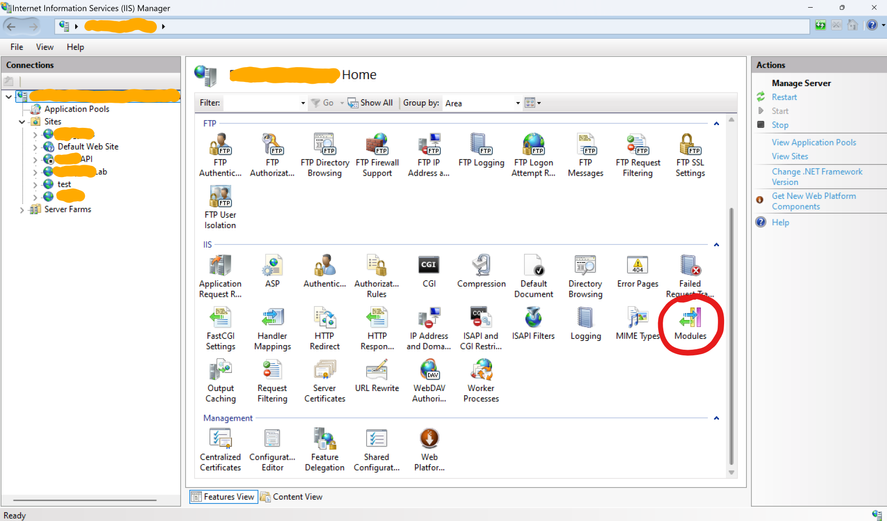
Task: Open the Filter combo box dropdown
Action: 303,103
